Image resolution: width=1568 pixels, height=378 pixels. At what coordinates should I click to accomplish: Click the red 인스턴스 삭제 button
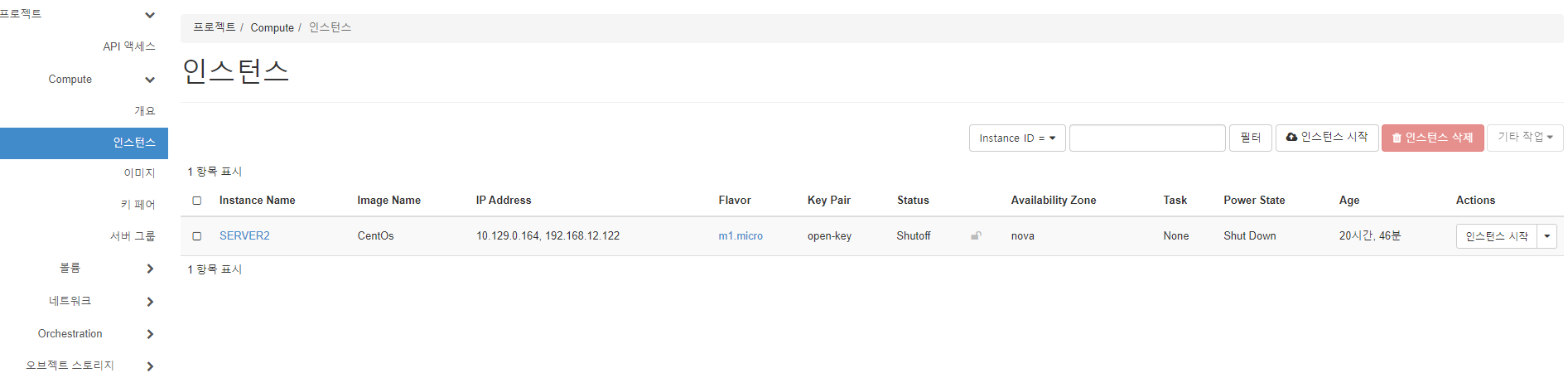[x=1432, y=138]
